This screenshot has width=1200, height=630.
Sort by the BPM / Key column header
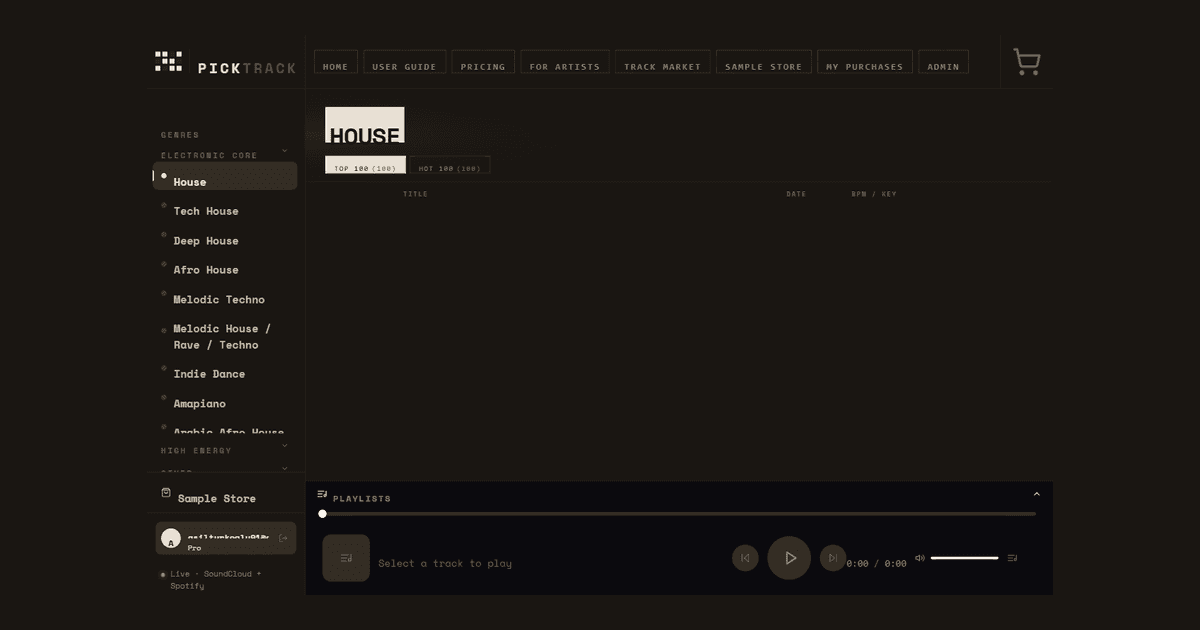click(874, 194)
